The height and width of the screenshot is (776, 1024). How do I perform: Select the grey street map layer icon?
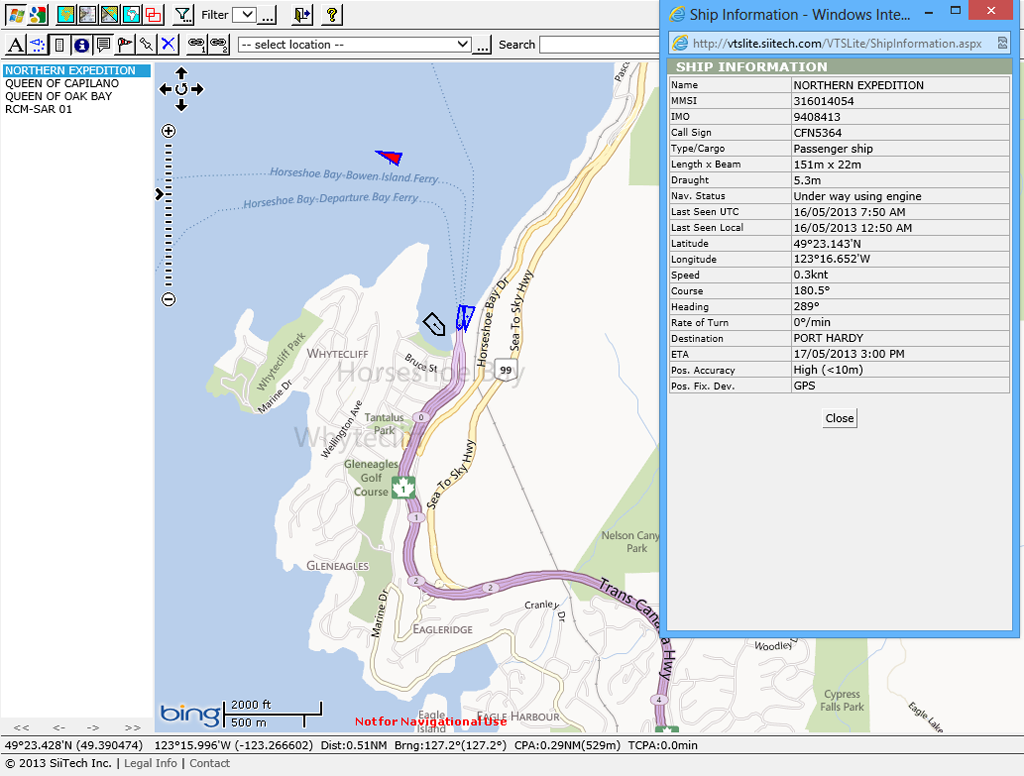click(88, 14)
